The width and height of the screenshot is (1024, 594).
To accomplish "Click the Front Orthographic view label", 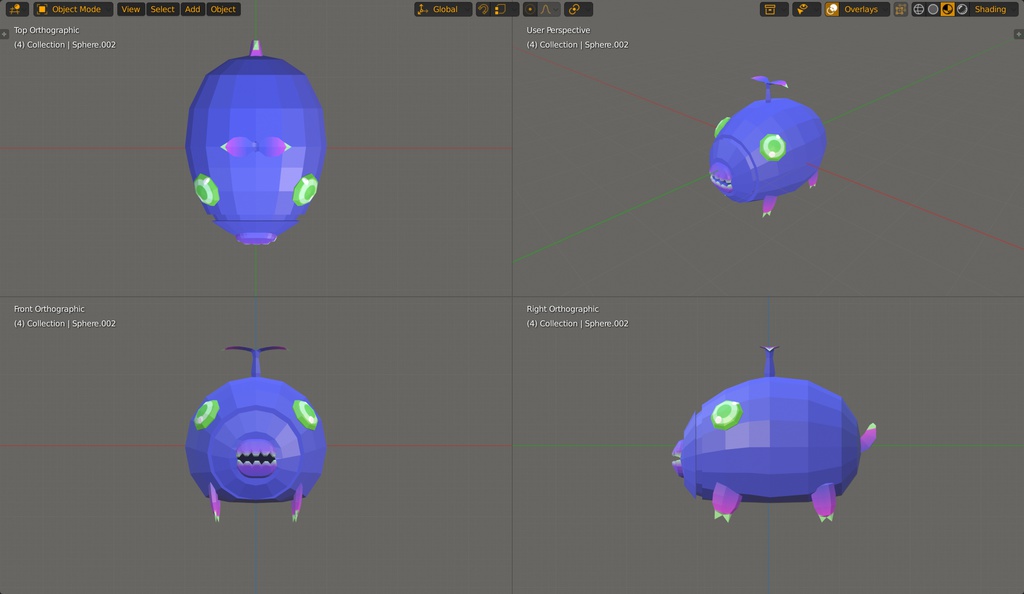I will [x=49, y=309].
